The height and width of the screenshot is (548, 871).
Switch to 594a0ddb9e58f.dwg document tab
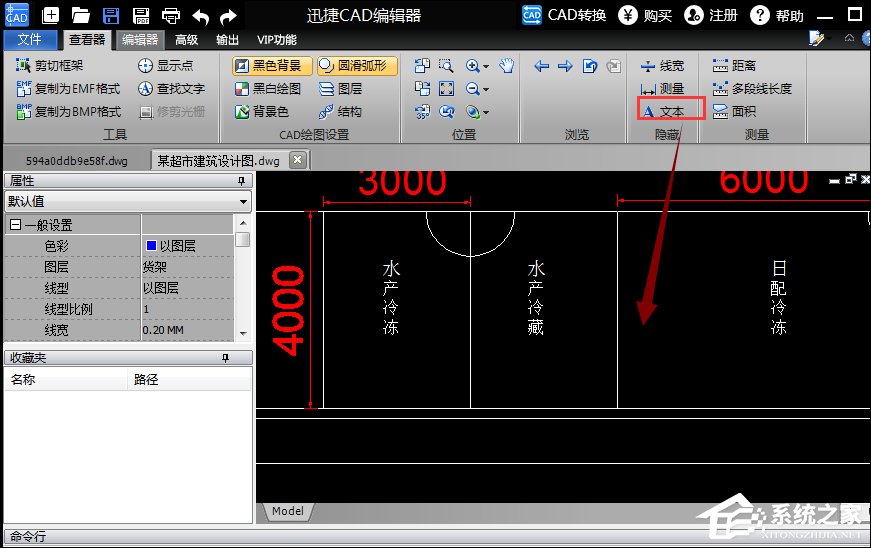(x=77, y=161)
